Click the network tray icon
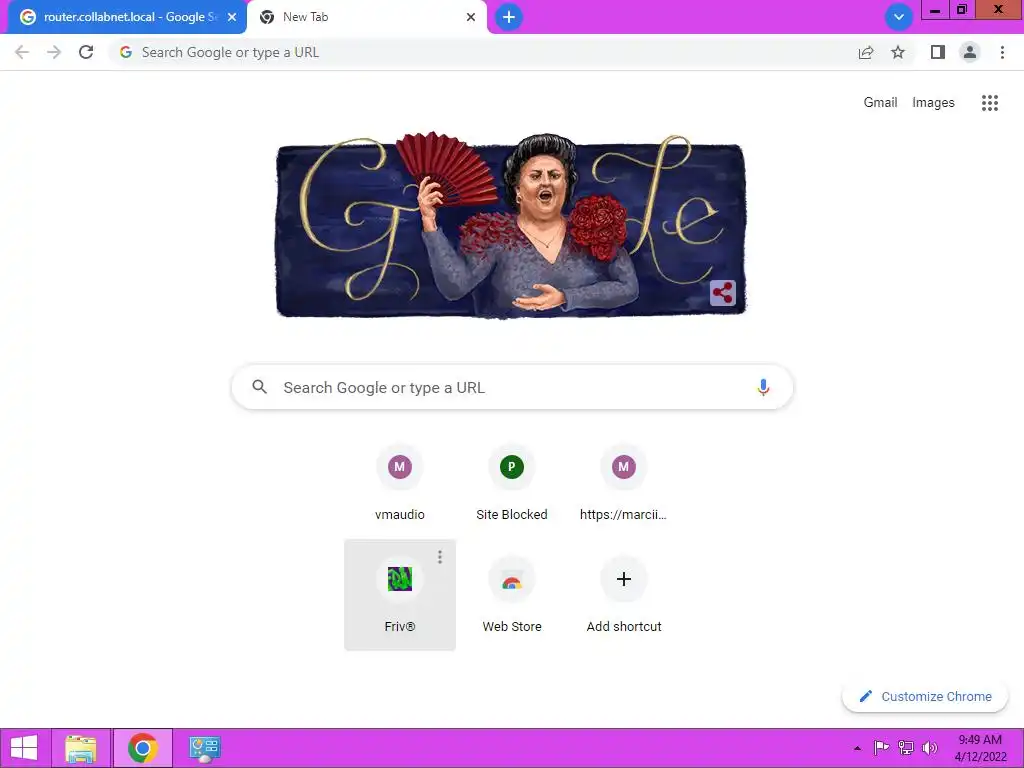This screenshot has height=768, width=1024. click(x=906, y=748)
